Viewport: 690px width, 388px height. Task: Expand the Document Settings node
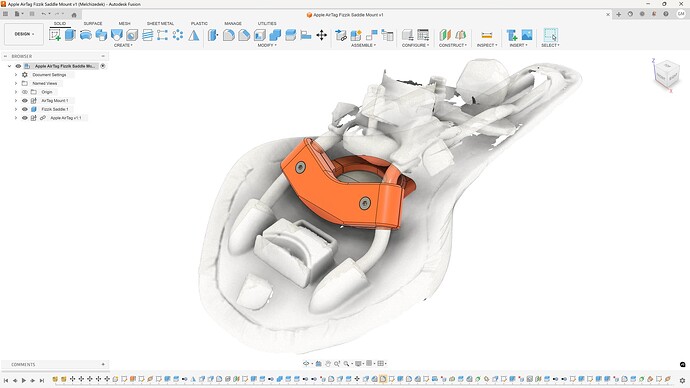point(16,75)
